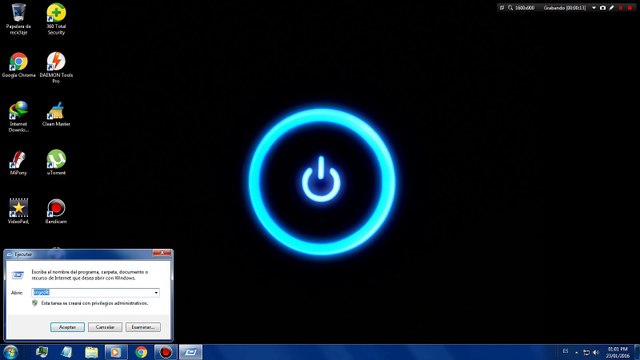Screen dimensions: 640x360
Task: Select Google Chrome desktop shortcut
Action: (18, 64)
